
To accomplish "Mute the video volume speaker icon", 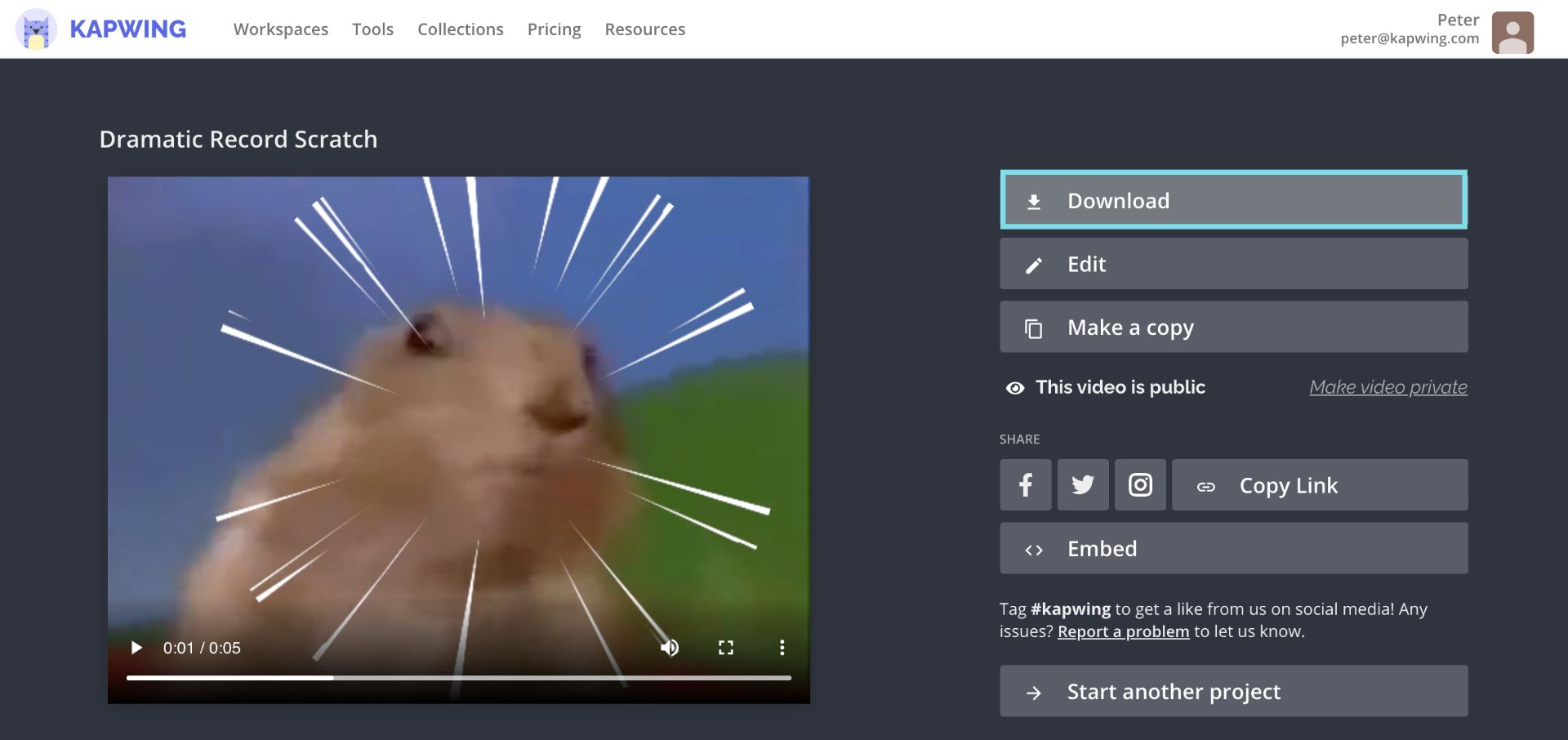I will pyautogui.click(x=670, y=648).
